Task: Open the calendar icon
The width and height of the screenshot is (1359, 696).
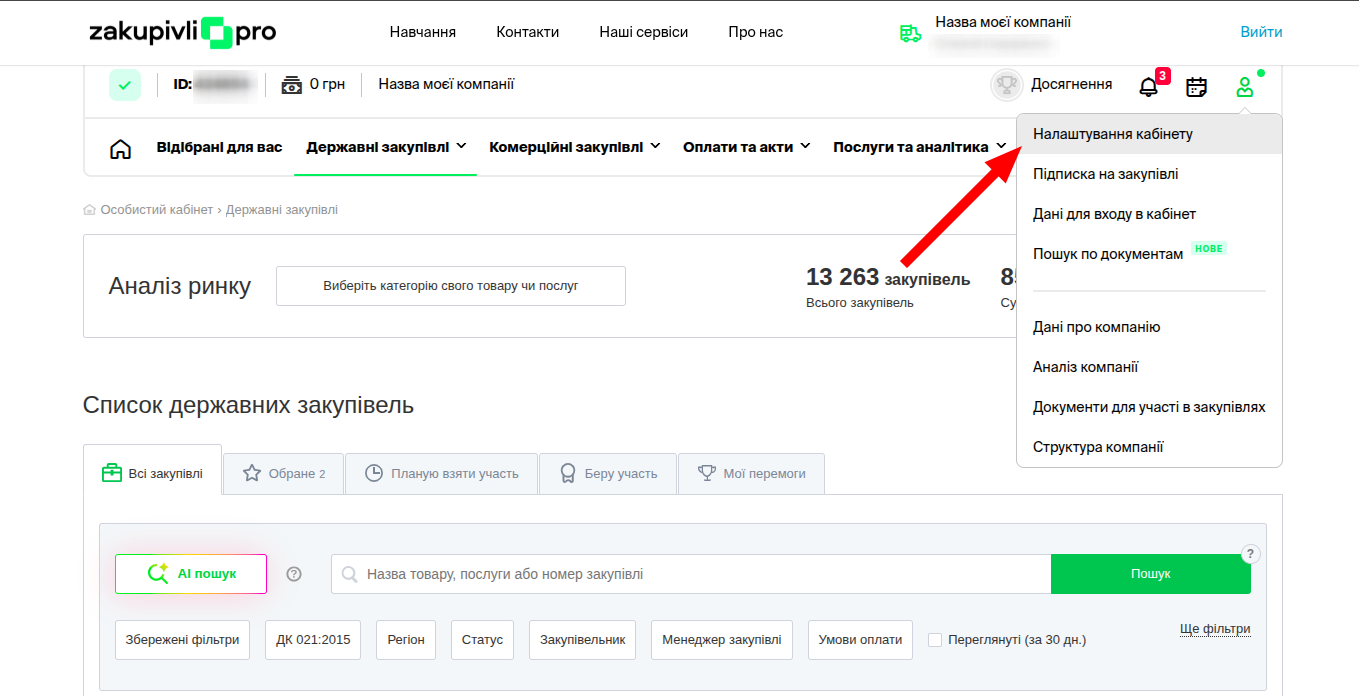Action: point(1196,87)
